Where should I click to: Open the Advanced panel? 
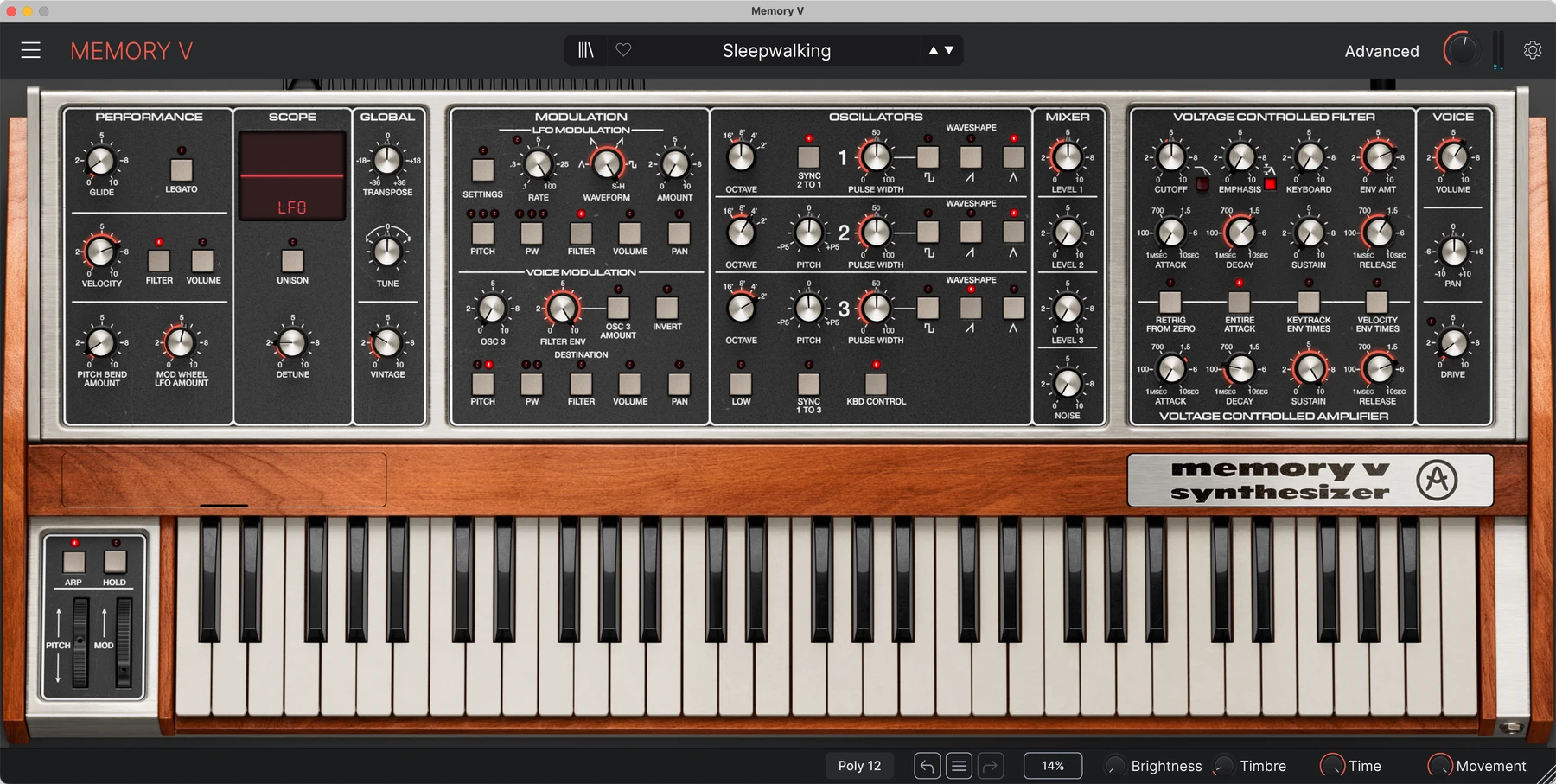(1381, 51)
